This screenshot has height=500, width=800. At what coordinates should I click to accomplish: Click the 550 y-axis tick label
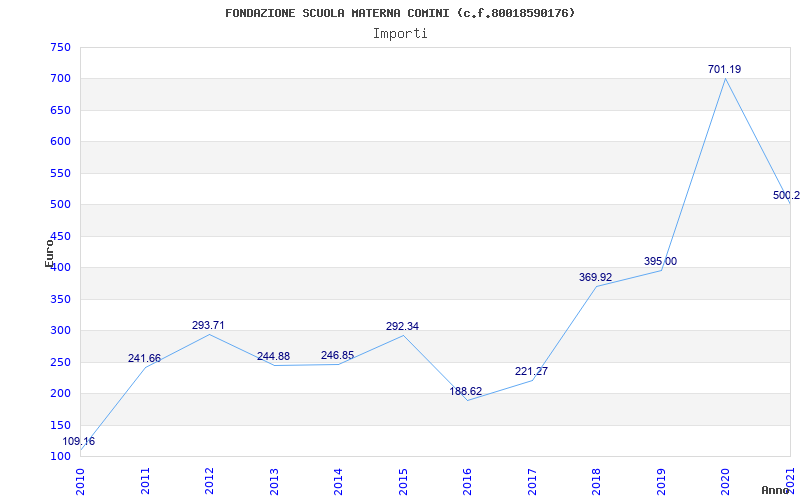click(x=60, y=173)
